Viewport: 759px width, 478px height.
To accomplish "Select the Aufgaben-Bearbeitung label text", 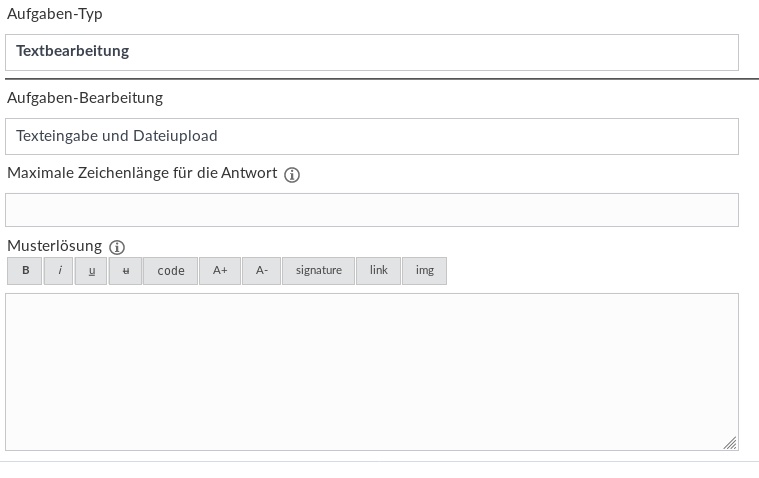I will coord(85,98).
